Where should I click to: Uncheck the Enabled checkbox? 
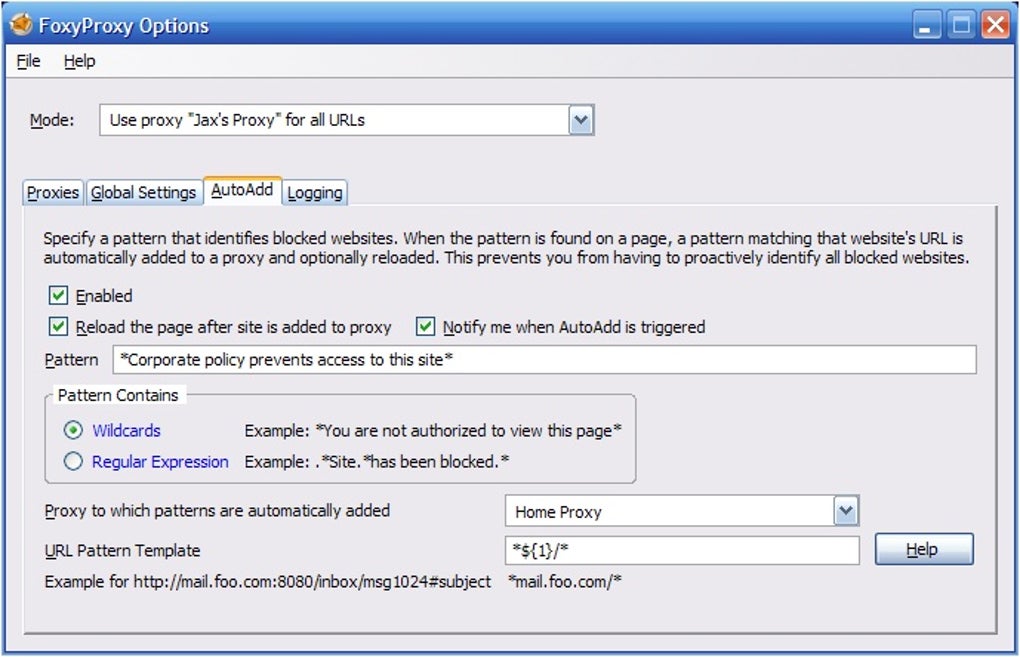pos(58,296)
